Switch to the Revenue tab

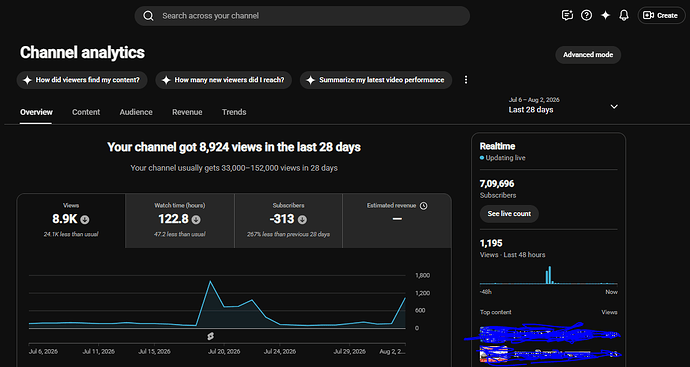pos(187,112)
